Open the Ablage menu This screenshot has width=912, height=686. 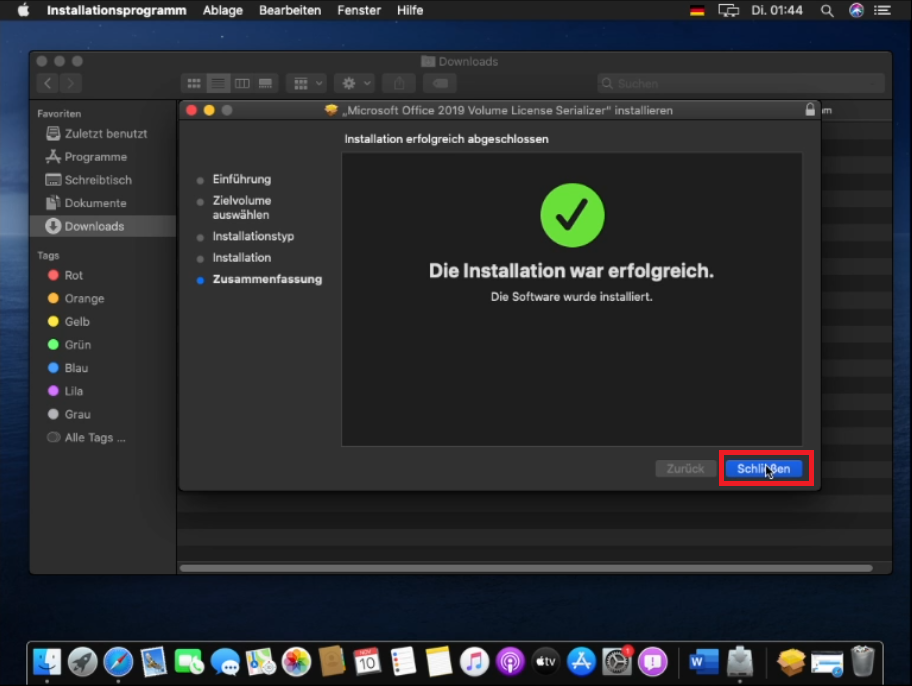tap(222, 10)
